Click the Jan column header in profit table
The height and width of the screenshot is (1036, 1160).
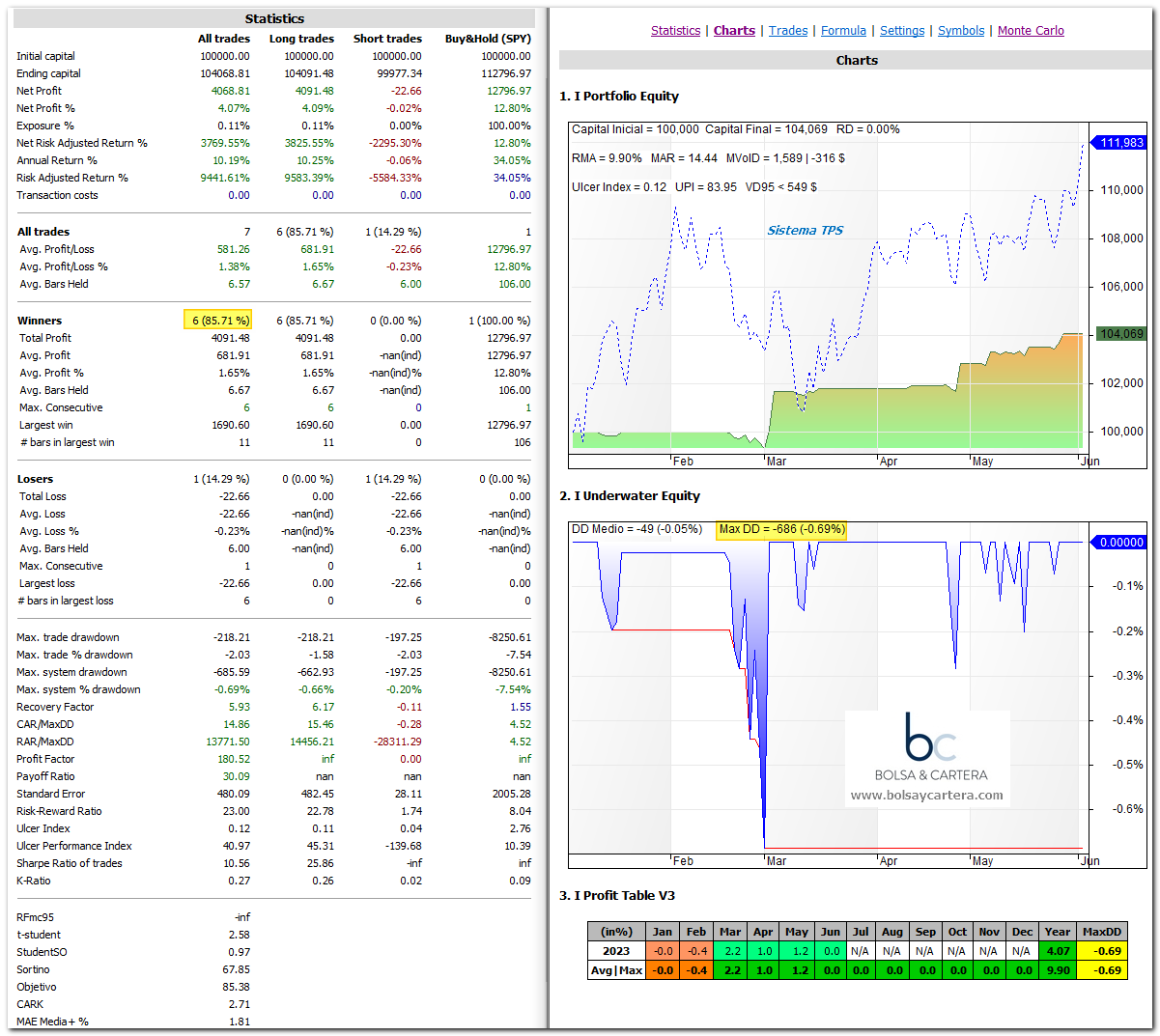coord(663,932)
